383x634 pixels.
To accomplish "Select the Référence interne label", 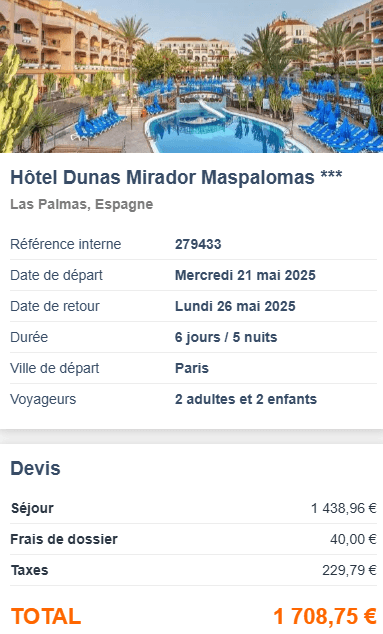I will pos(66,244).
